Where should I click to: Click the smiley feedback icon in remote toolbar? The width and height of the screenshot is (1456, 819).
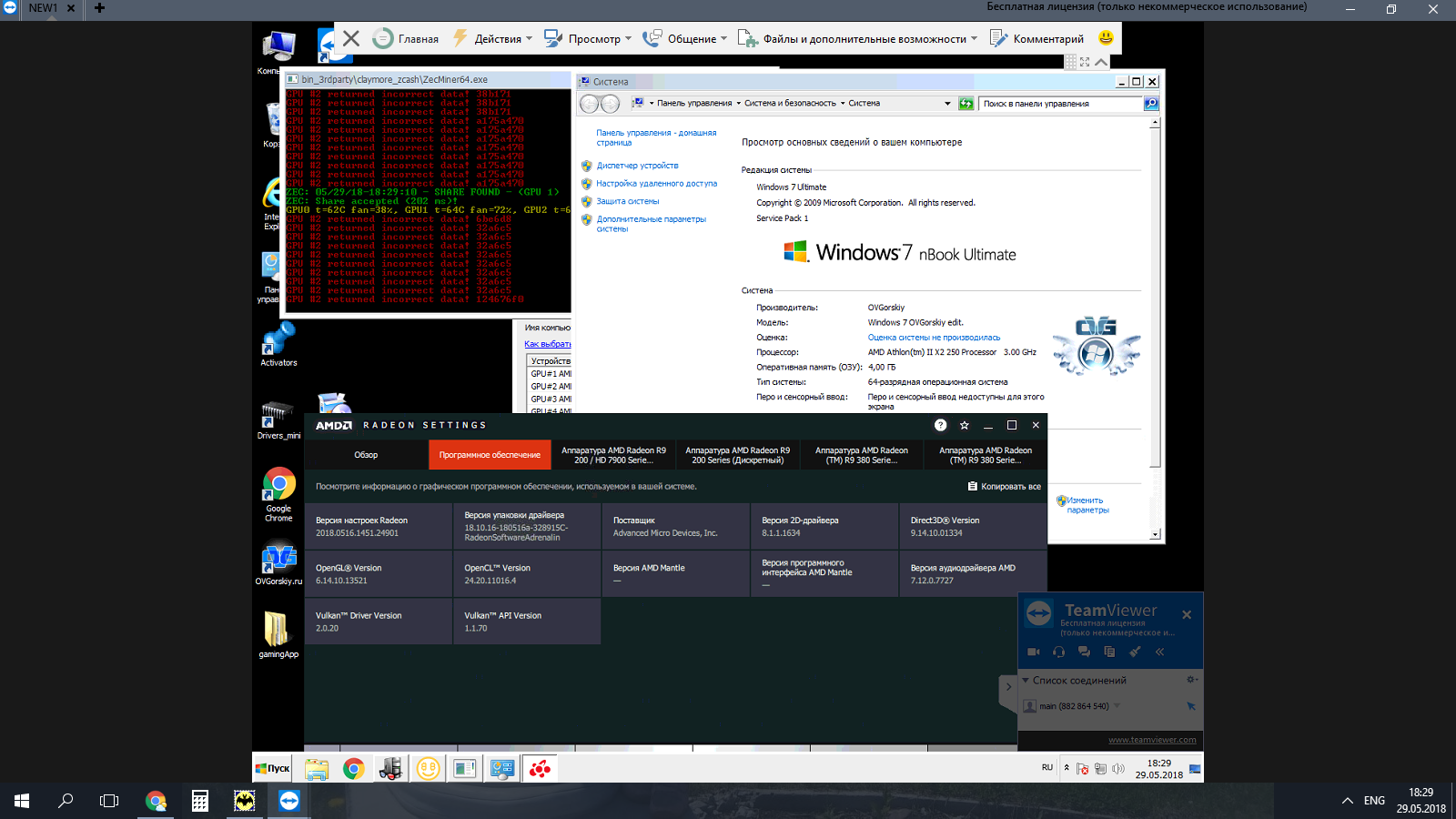point(1106,38)
